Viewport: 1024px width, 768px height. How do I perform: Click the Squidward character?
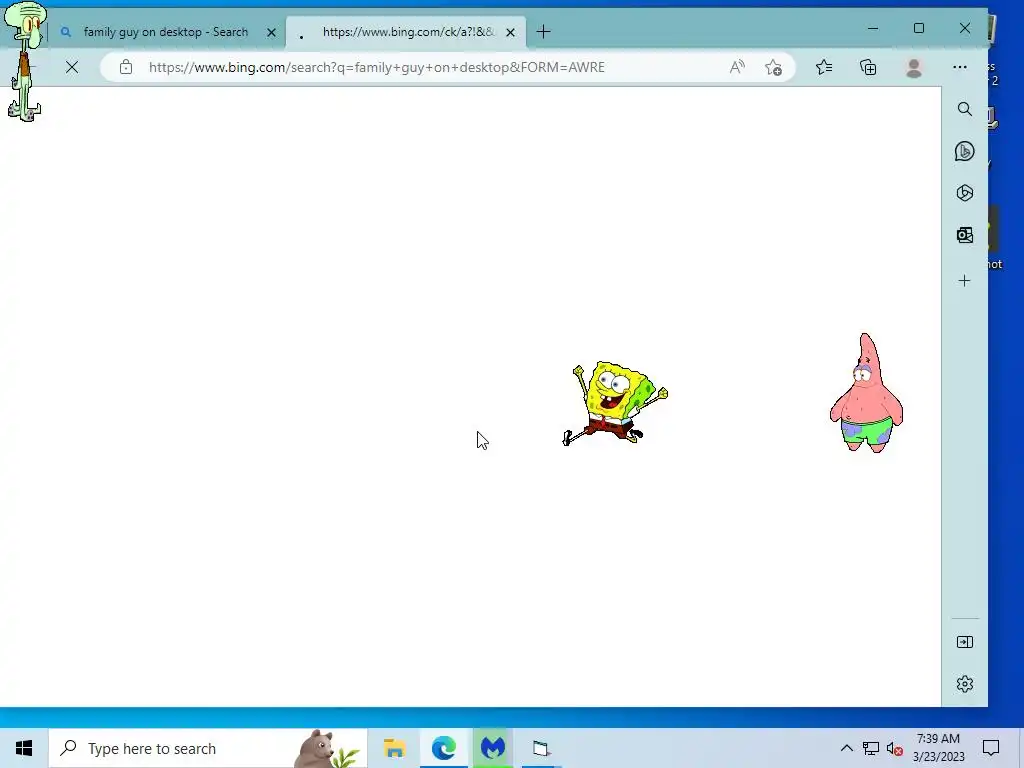coord(25,61)
